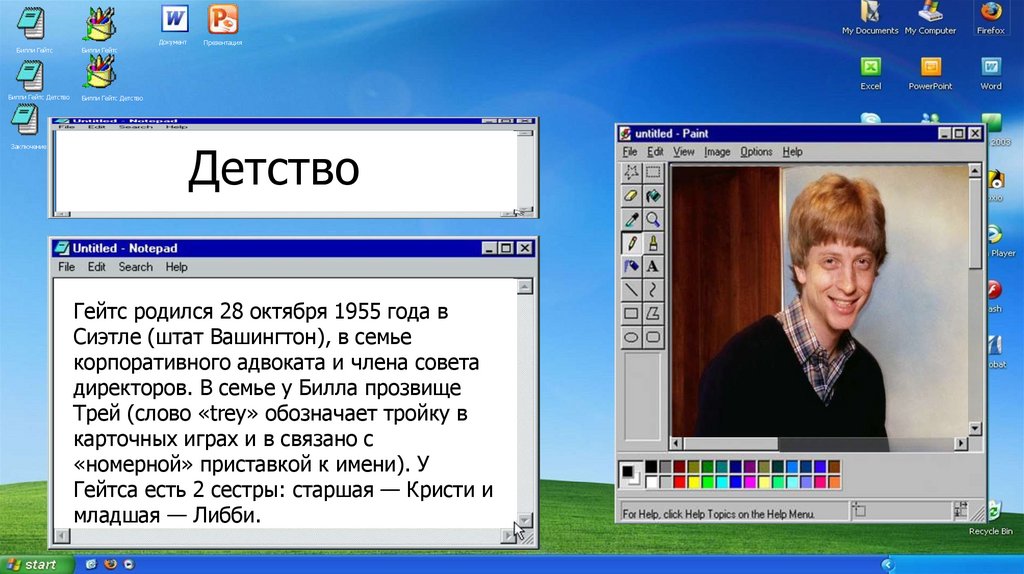Pick the purple color swatch
This screenshot has height=574, width=1024.
tap(750, 466)
